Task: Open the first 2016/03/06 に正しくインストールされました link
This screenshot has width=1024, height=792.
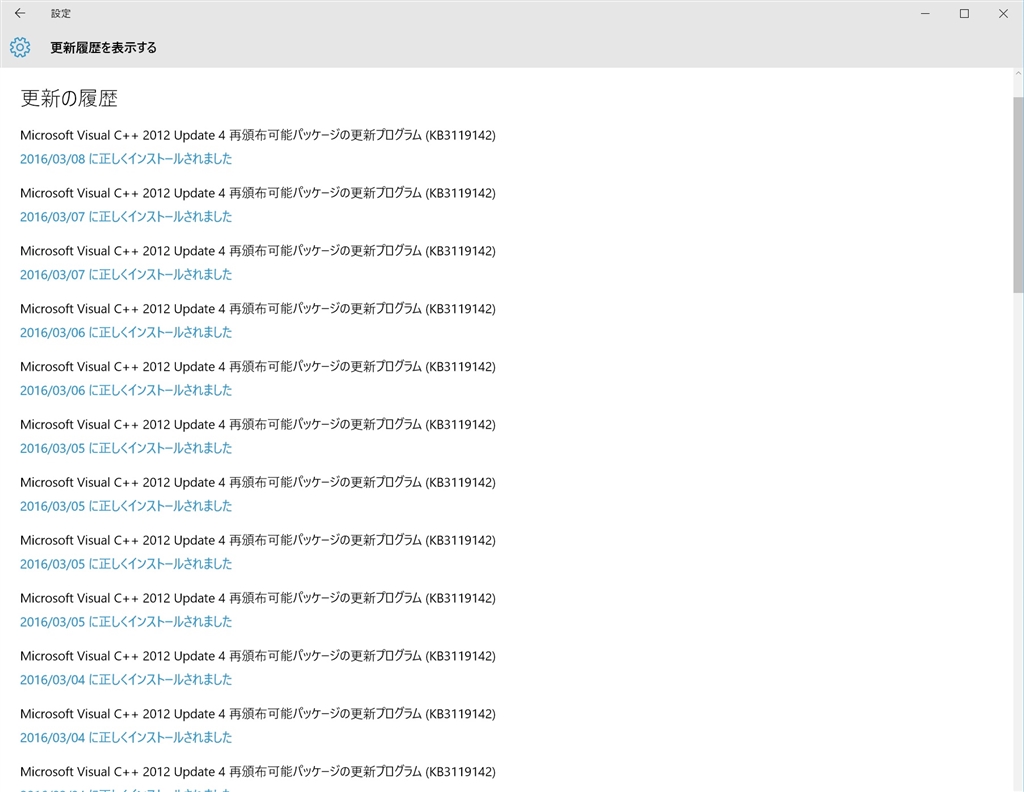Action: click(x=126, y=332)
